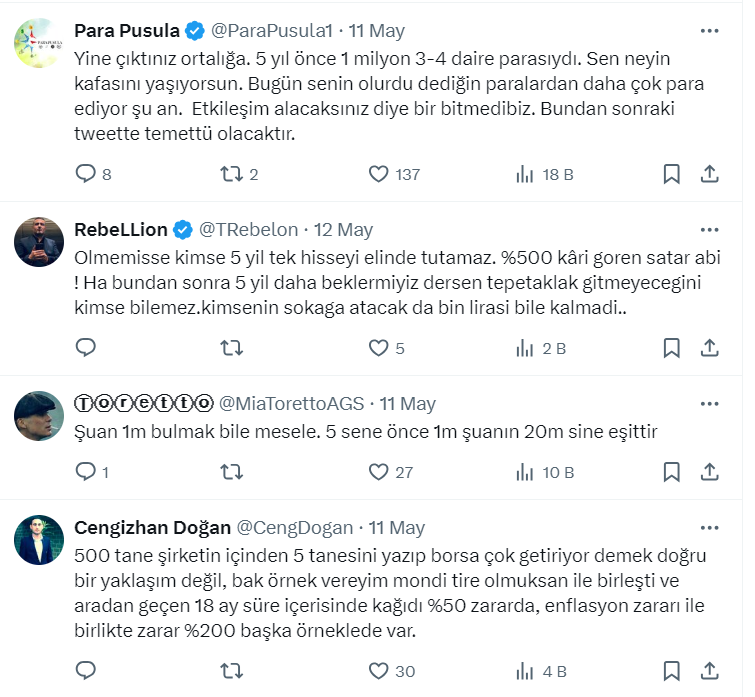Bookmark RebeLLion's tweet
This screenshot has height=697, width=755.
pyautogui.click(x=672, y=348)
